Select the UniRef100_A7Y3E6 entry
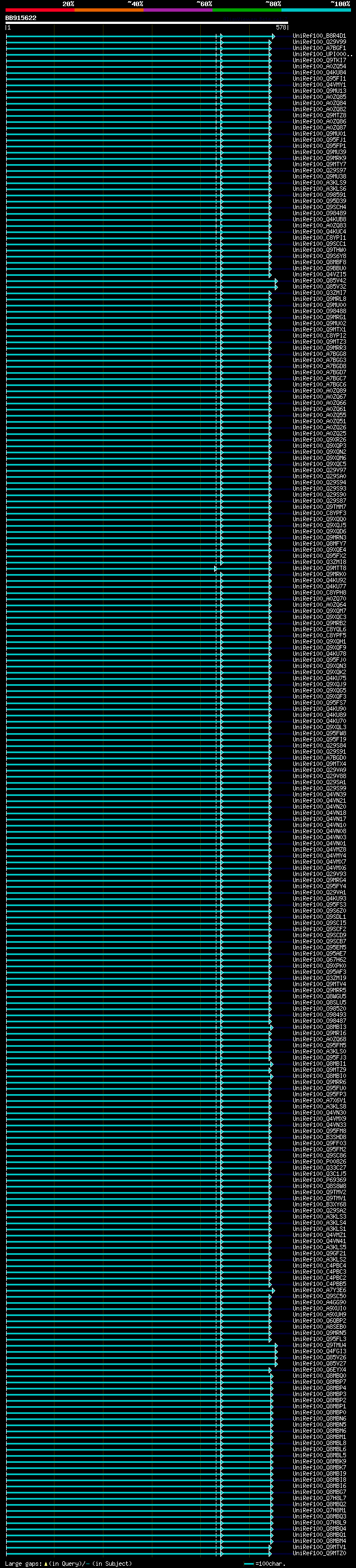The width and height of the screenshot is (356, 1568). pyautogui.click(x=319, y=1290)
